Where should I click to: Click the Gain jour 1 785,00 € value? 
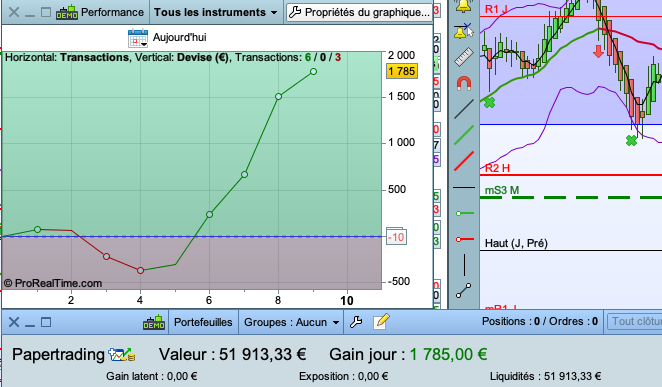coord(448,355)
